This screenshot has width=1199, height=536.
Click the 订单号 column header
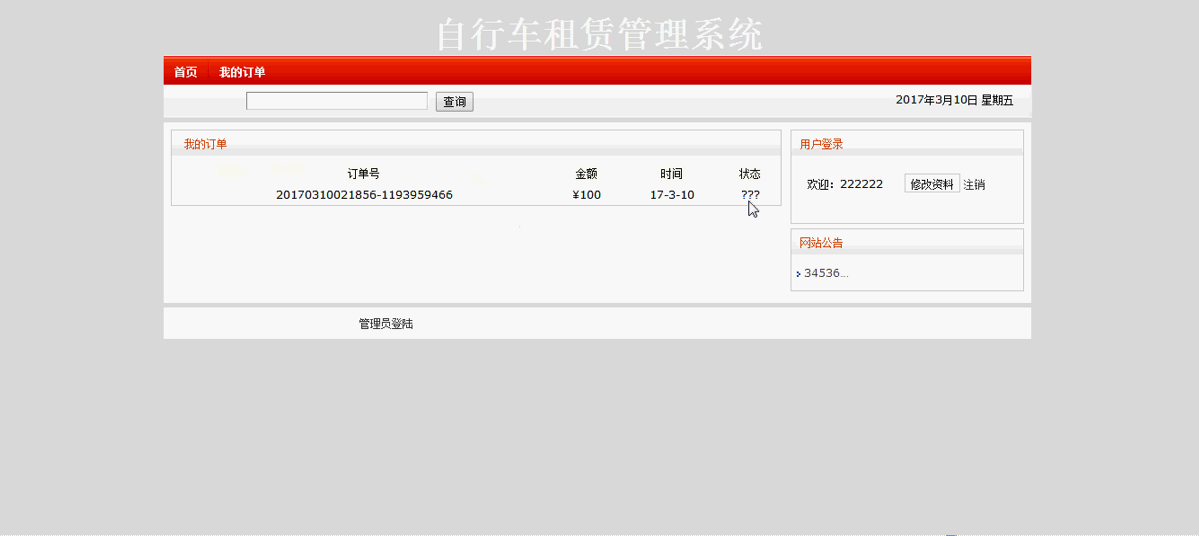[363, 174]
